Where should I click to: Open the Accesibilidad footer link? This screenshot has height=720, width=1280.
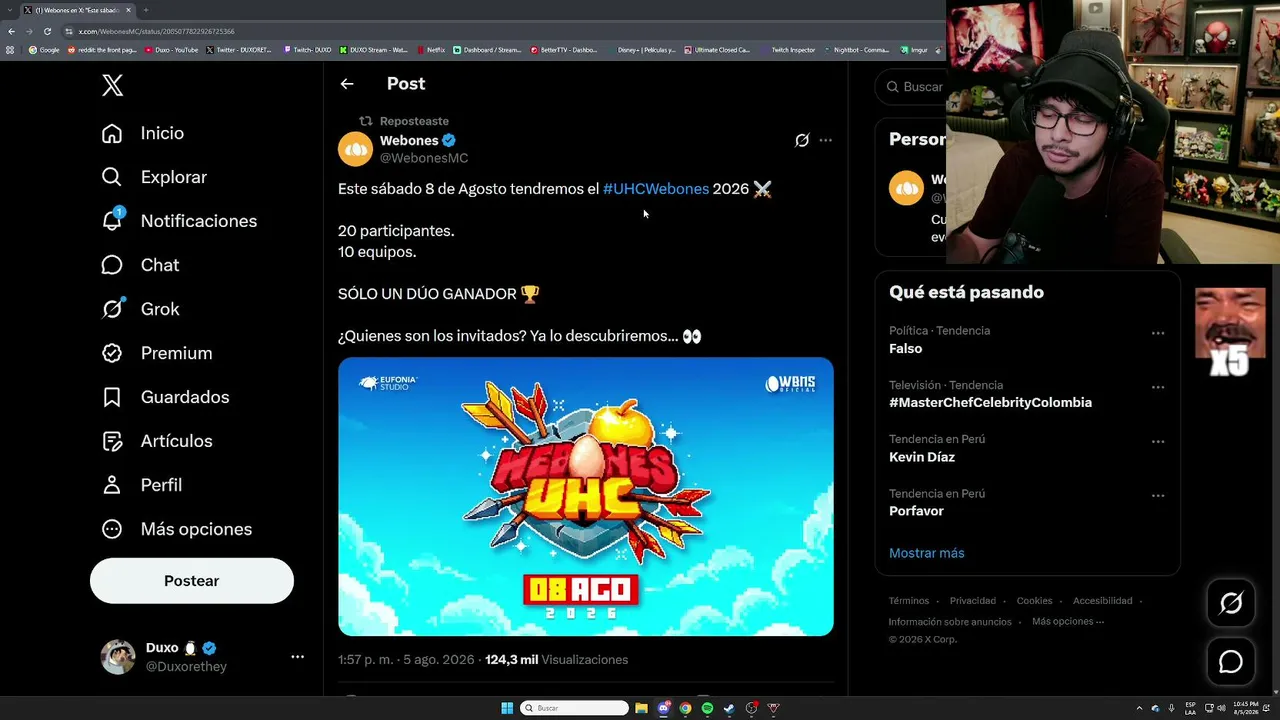tap(1102, 601)
